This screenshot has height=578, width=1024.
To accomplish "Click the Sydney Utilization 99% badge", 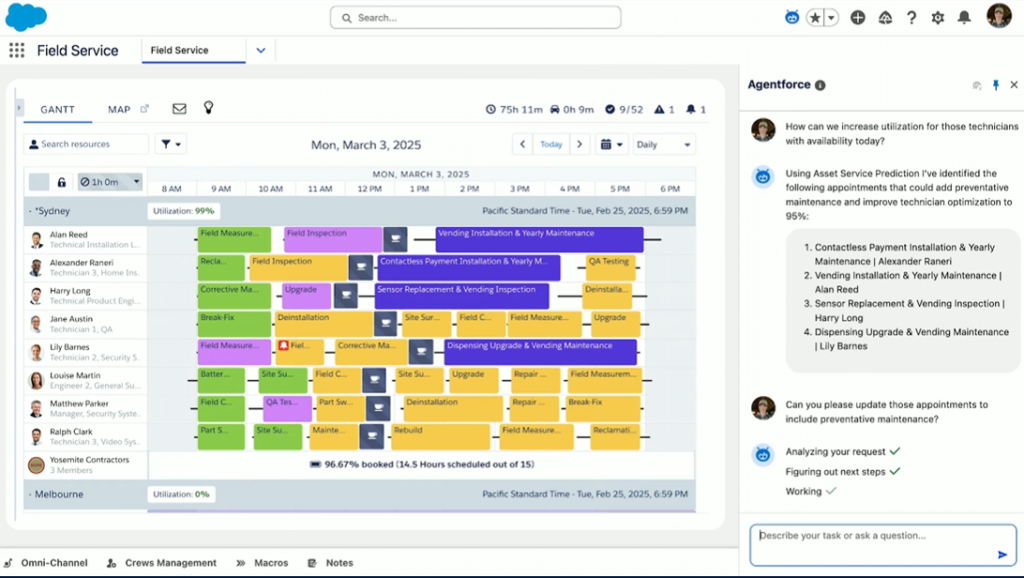I will 184,211.
